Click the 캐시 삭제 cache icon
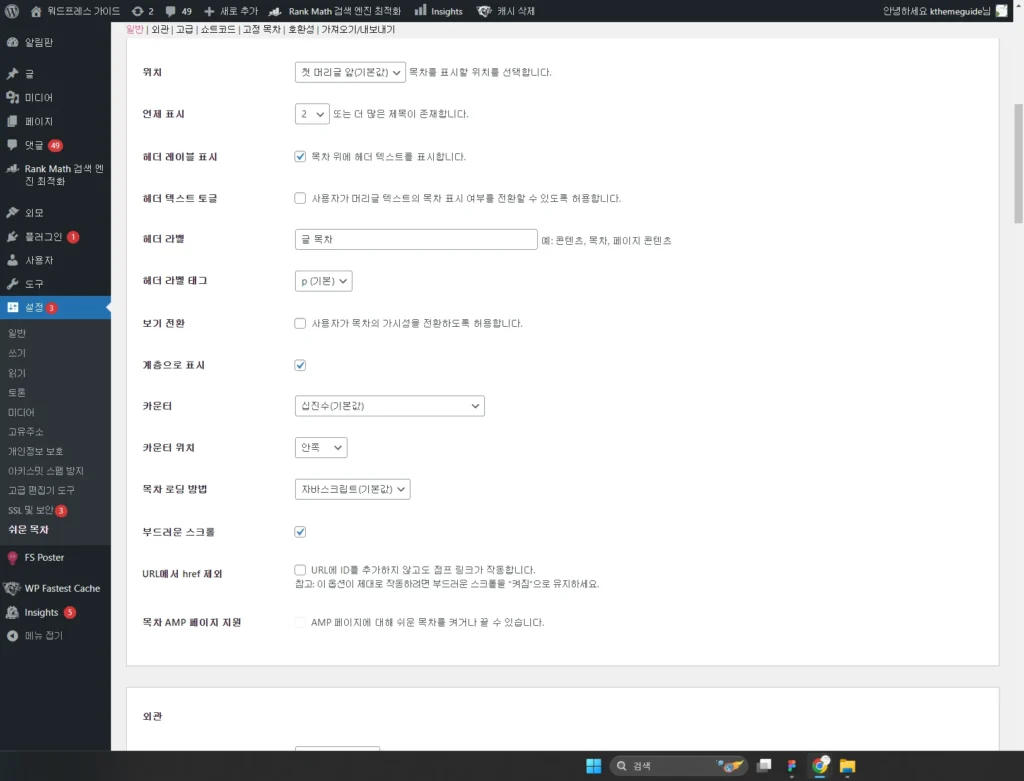The height and width of the screenshot is (781, 1024). (484, 11)
